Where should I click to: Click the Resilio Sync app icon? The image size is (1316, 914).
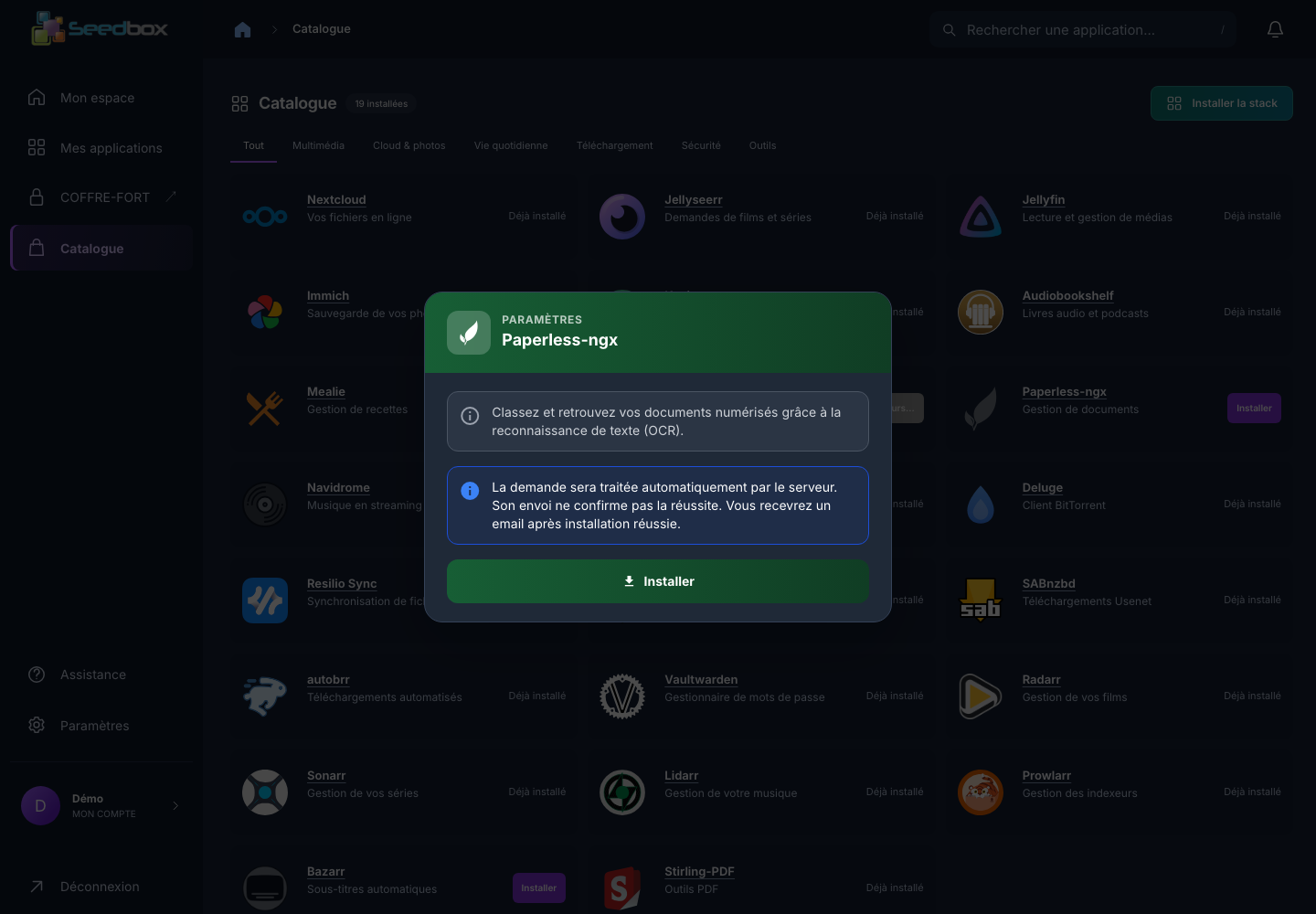click(x=265, y=600)
